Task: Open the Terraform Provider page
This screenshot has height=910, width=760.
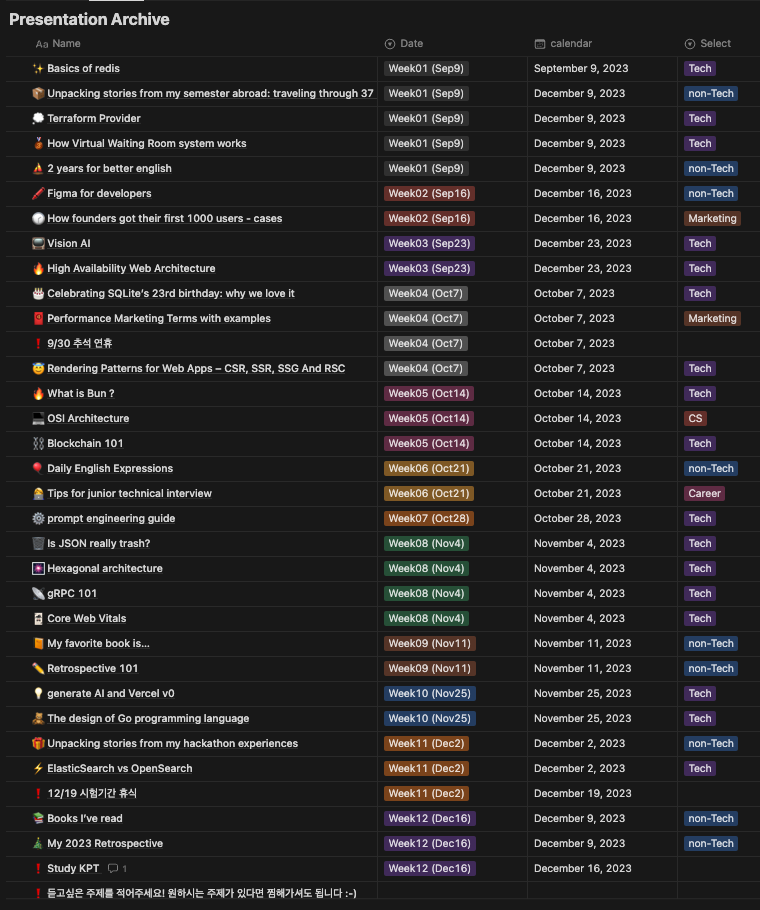Action: point(94,118)
